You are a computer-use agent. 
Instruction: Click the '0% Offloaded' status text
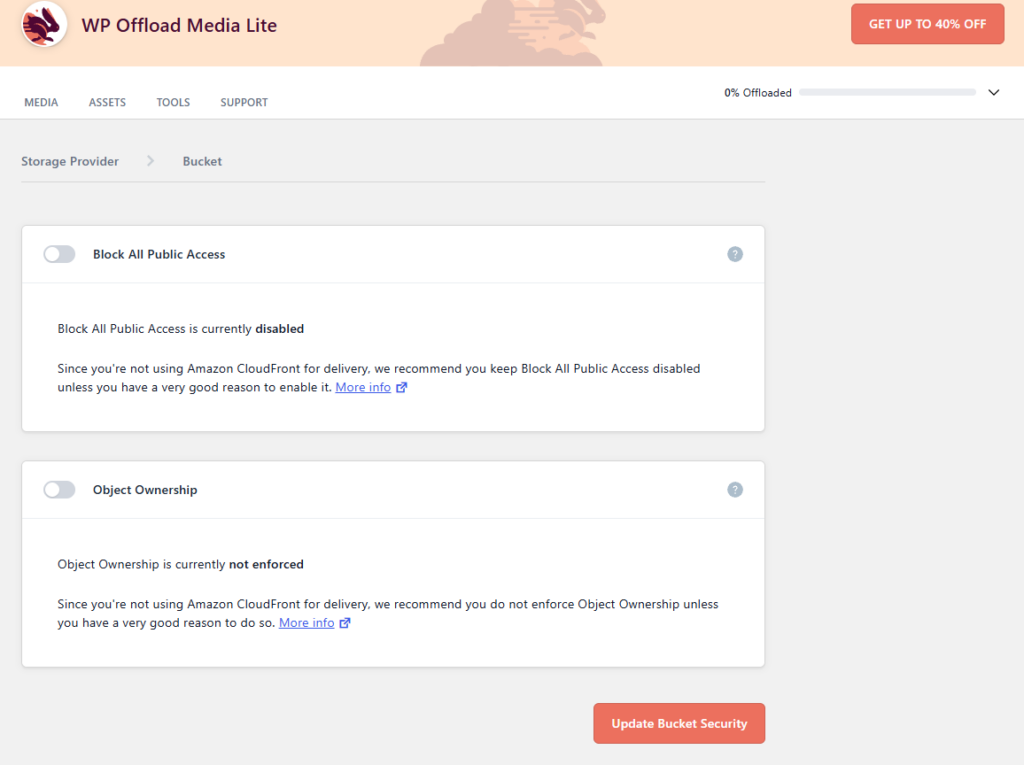[758, 93]
